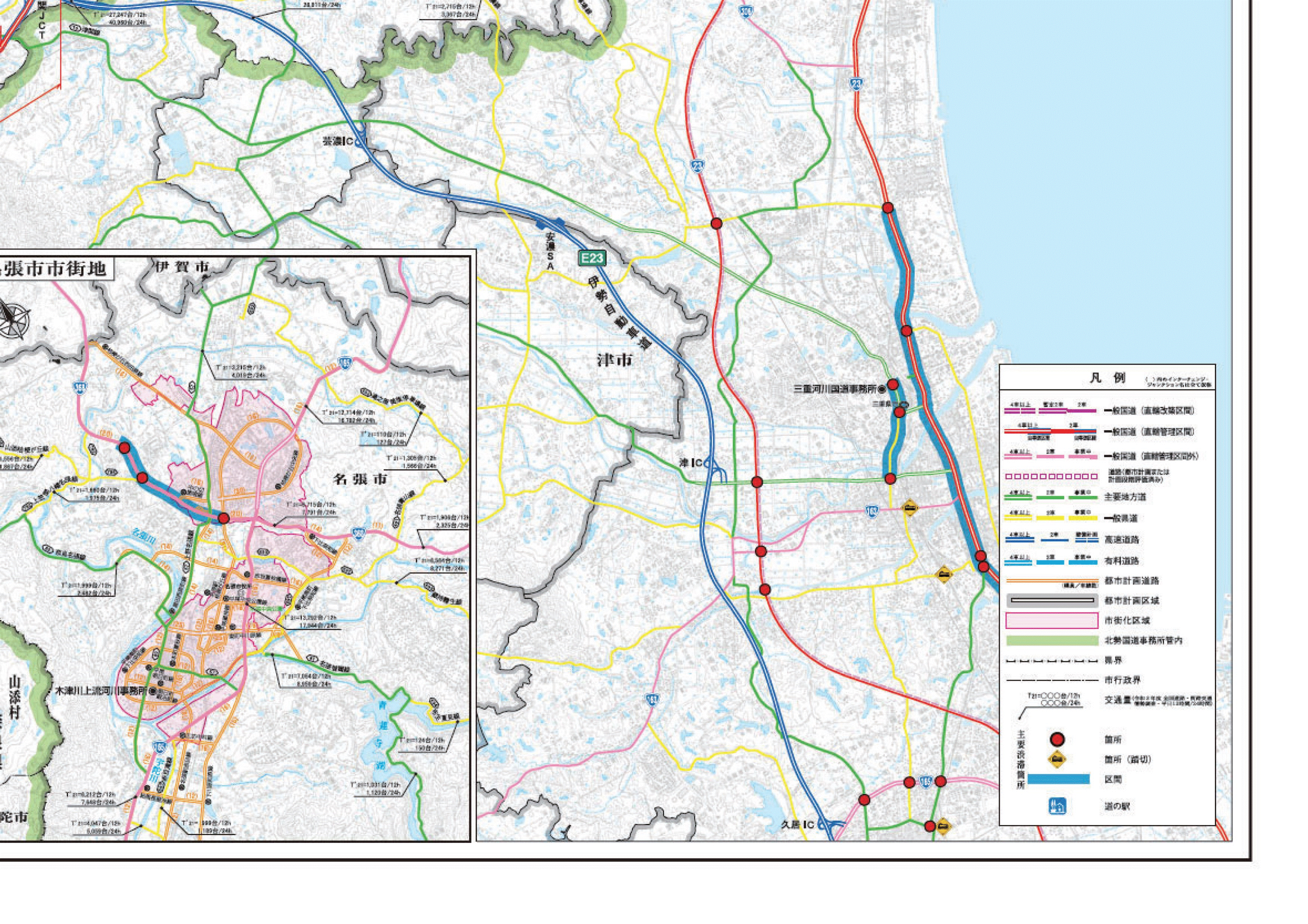1308x924 pixels.
Task: Click the 主要地方道 legend entry
Action: coord(1126,497)
